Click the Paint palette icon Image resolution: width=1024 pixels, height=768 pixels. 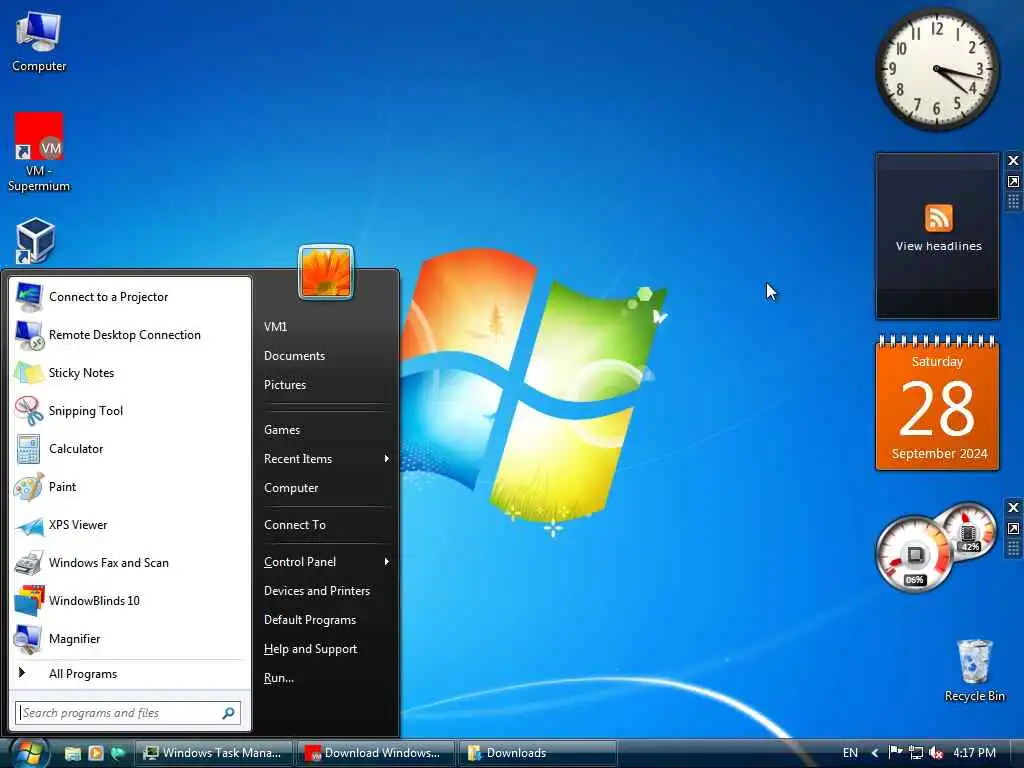(x=29, y=487)
